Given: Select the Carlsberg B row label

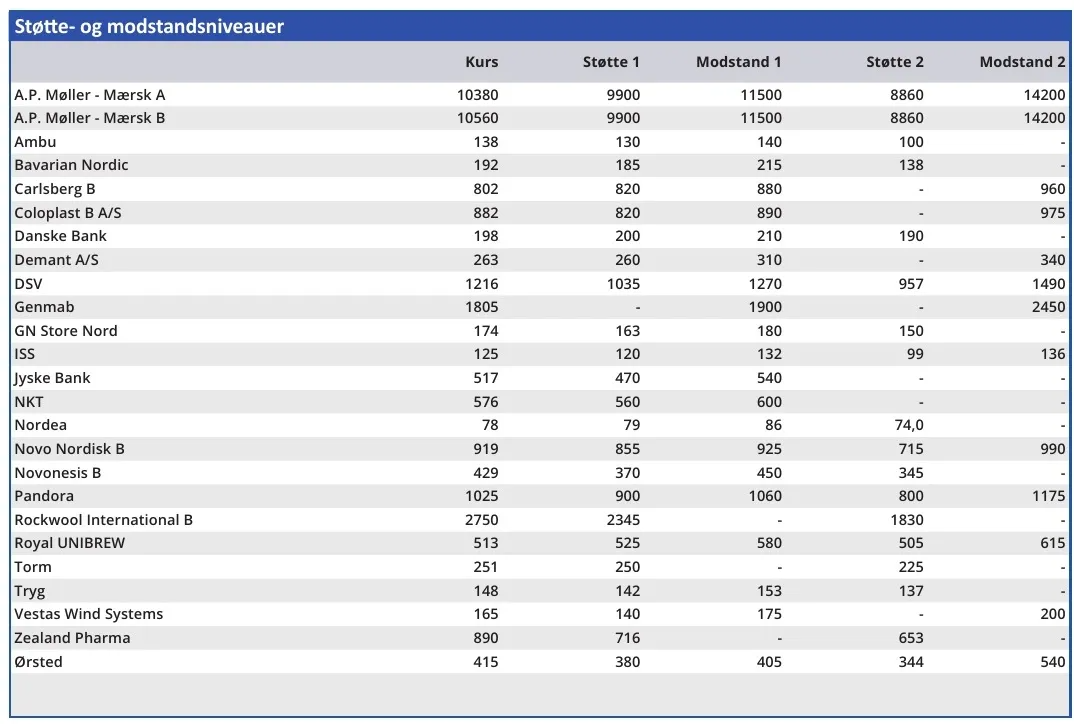Looking at the screenshot, I should click(55, 189).
